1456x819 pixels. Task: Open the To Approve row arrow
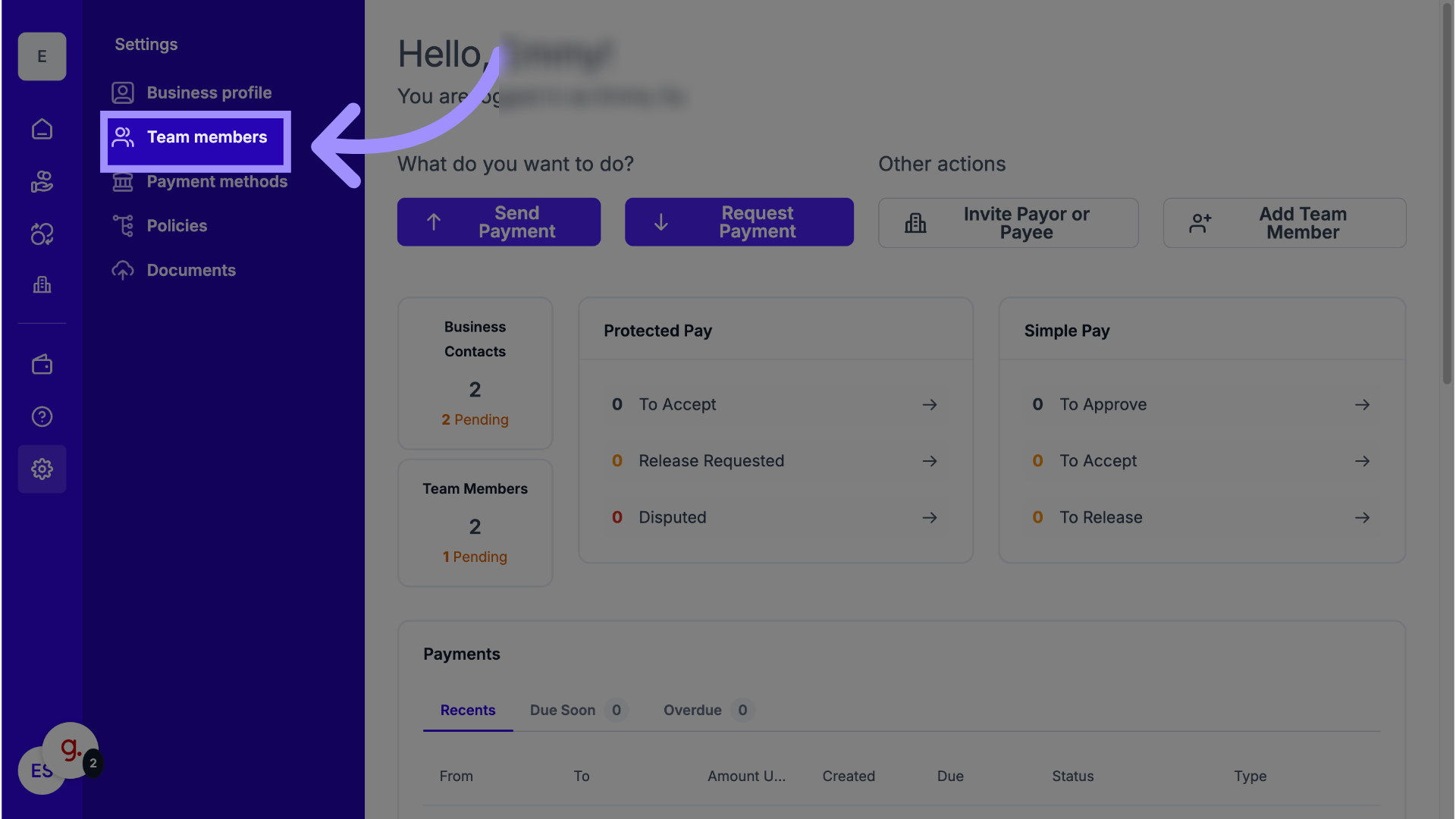[x=1362, y=405]
